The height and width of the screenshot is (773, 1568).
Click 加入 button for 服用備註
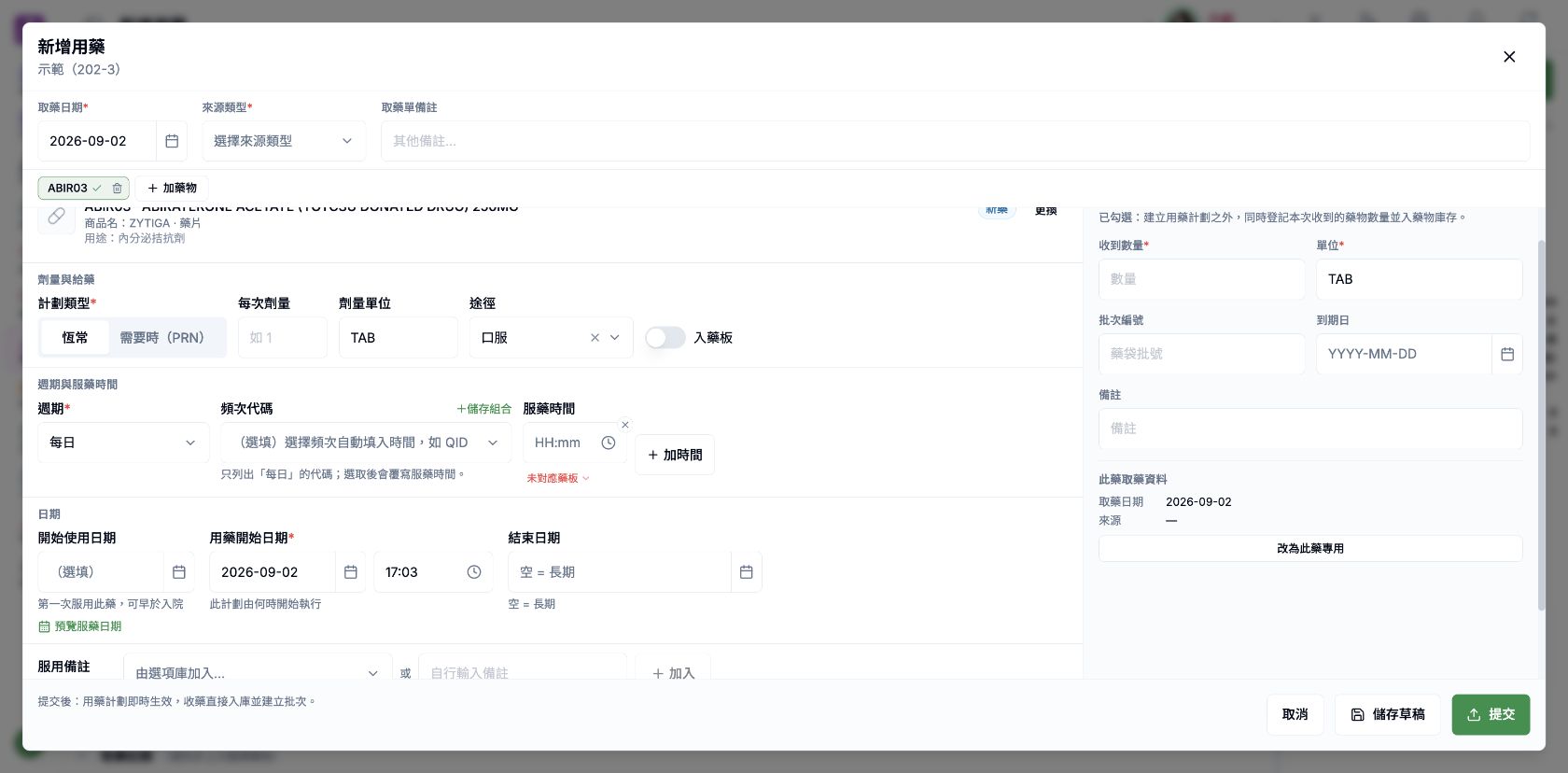point(673,672)
